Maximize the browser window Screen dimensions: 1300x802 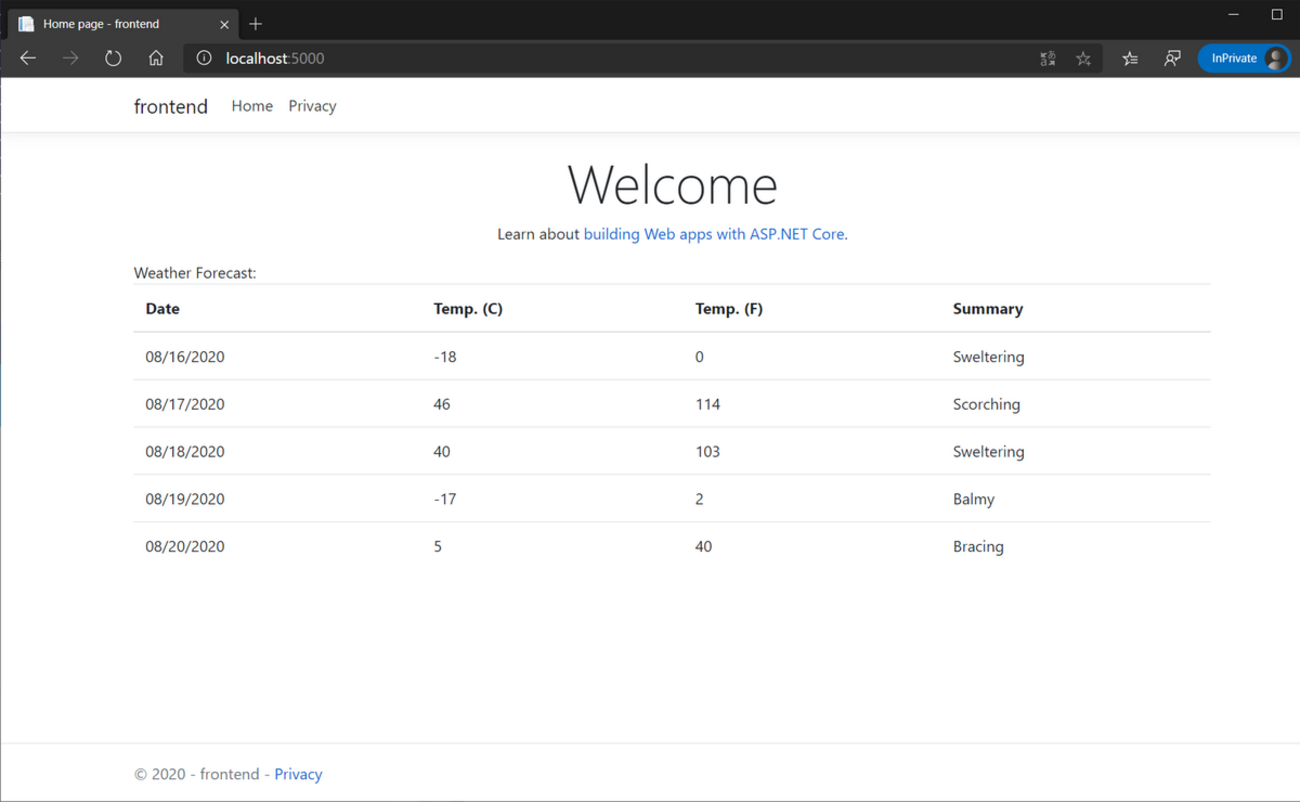(x=1277, y=15)
